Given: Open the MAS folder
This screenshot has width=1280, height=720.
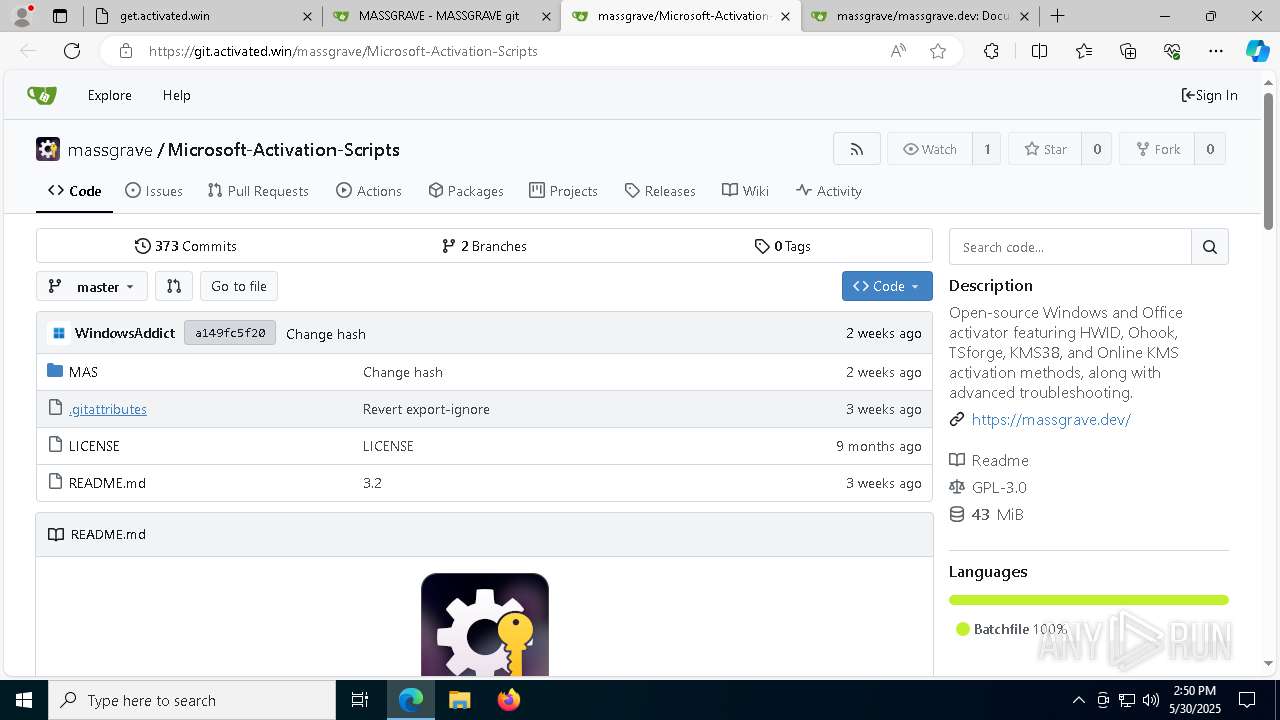Looking at the screenshot, I should tap(83, 372).
